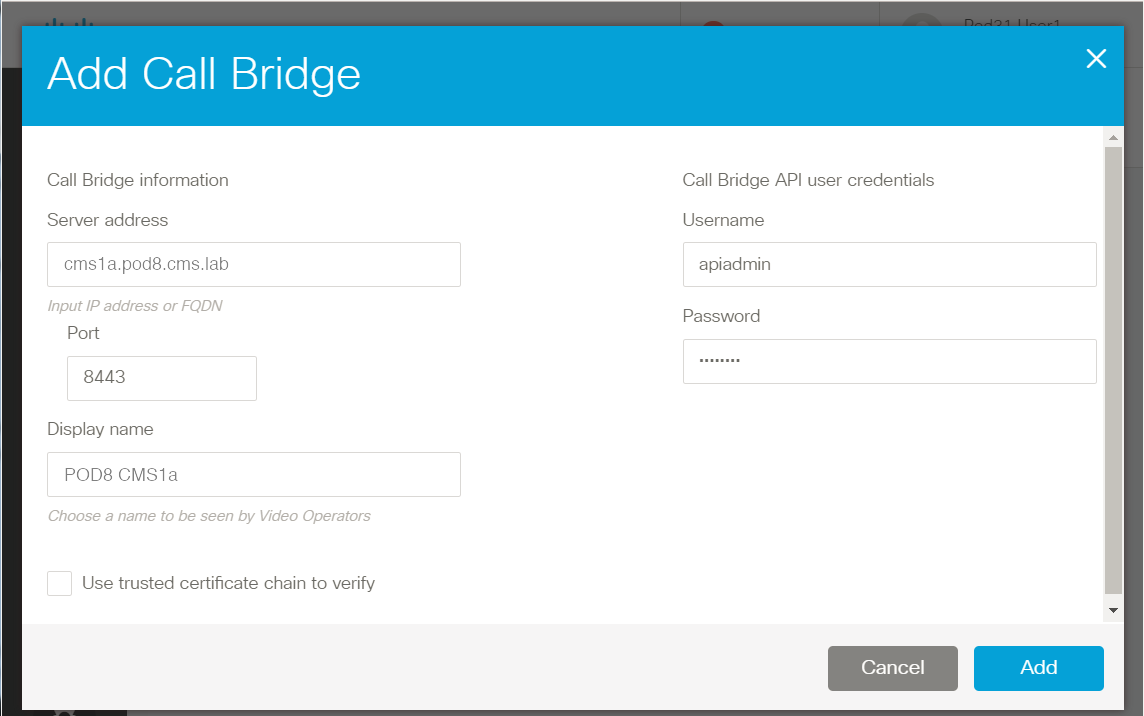Click the Username field containing apiadmin

[x=889, y=264]
